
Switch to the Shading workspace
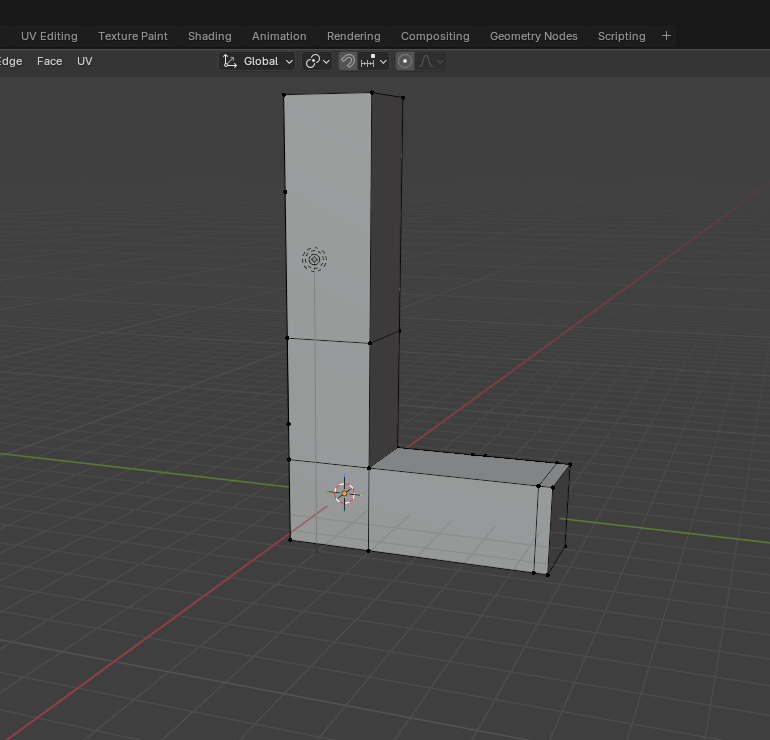coord(210,36)
